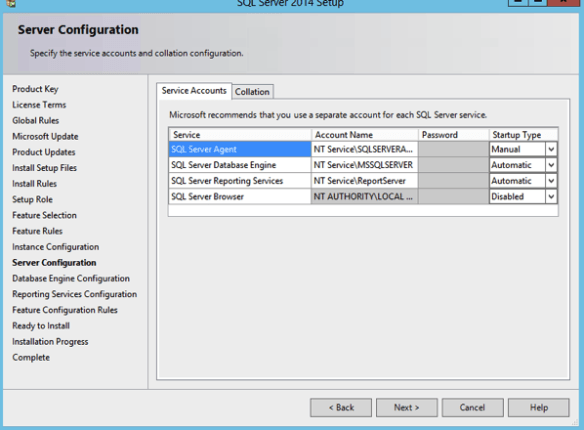Click the Install Setup Files step
This screenshot has height=430, width=584.
coord(45,168)
